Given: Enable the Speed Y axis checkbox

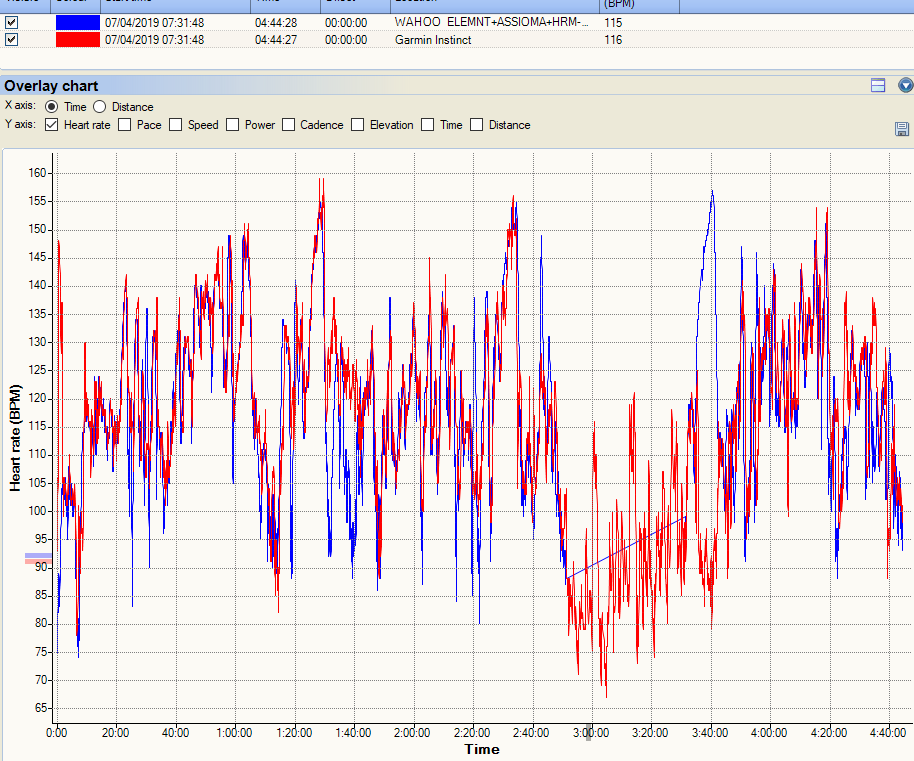Looking at the screenshot, I should tap(176, 125).
